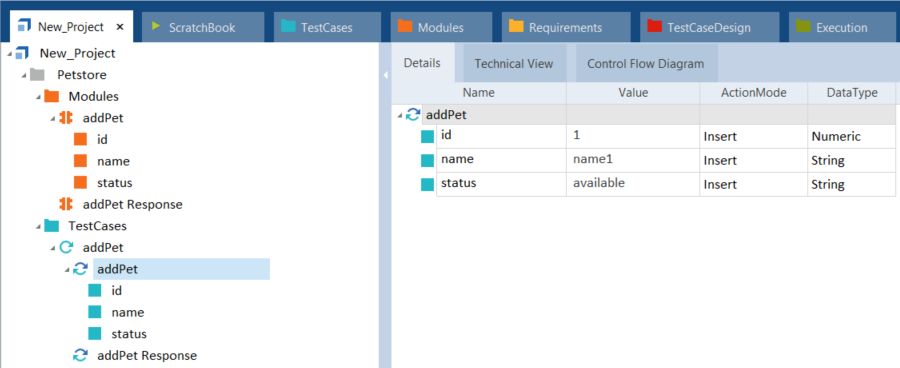
Task: Click the teal TestCases folder icon in tree
Action: click(52, 226)
